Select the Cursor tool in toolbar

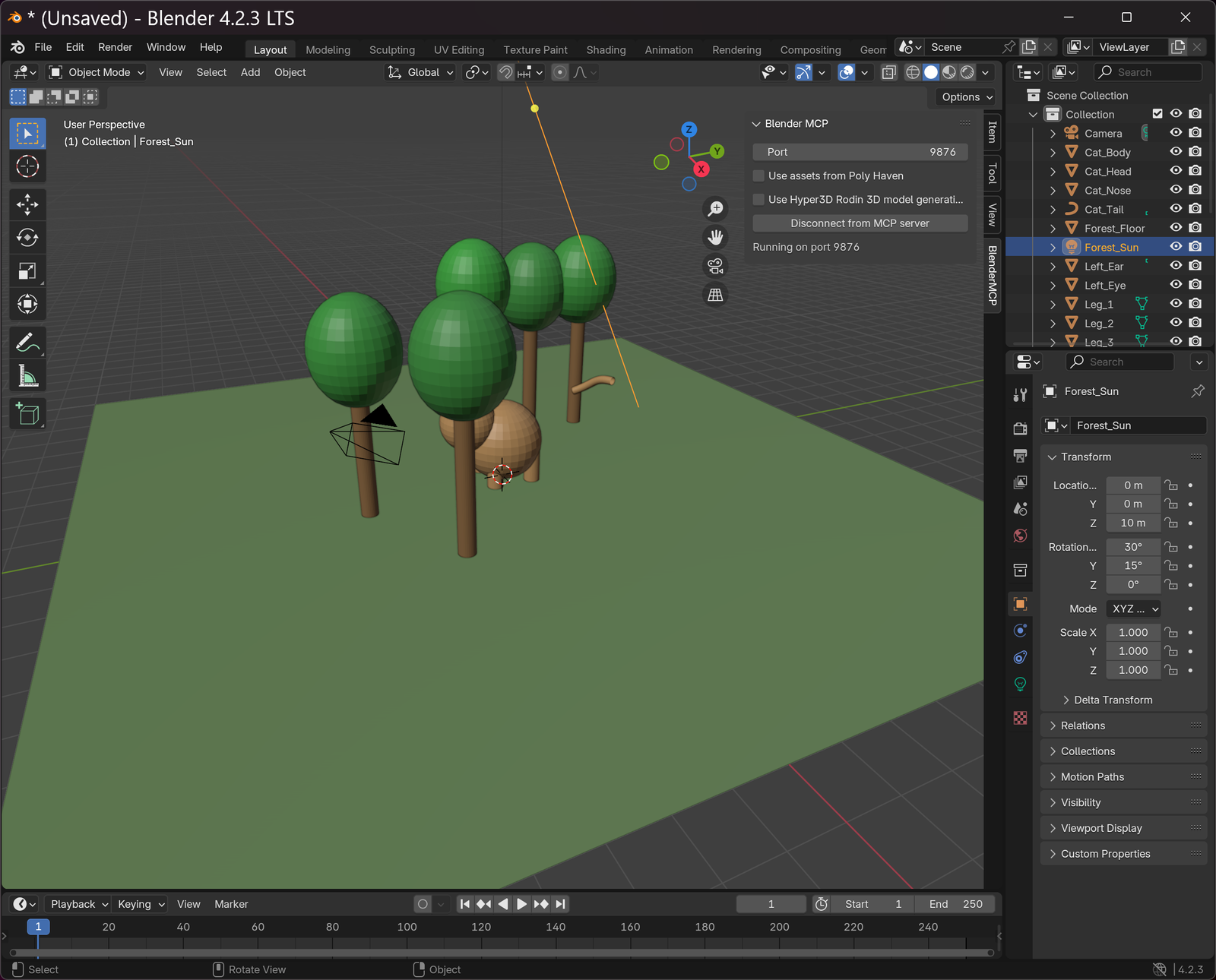[27, 166]
